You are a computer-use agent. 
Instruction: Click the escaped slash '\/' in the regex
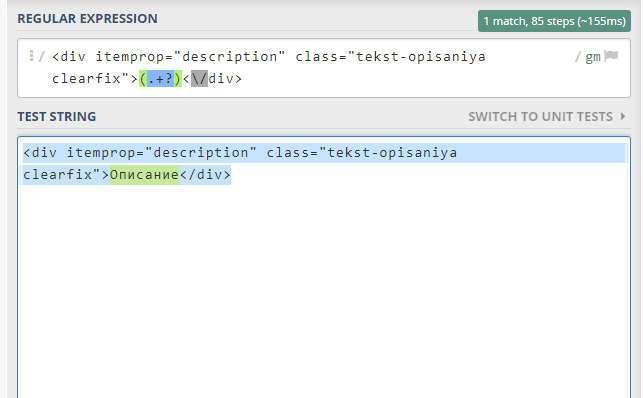[x=199, y=78]
